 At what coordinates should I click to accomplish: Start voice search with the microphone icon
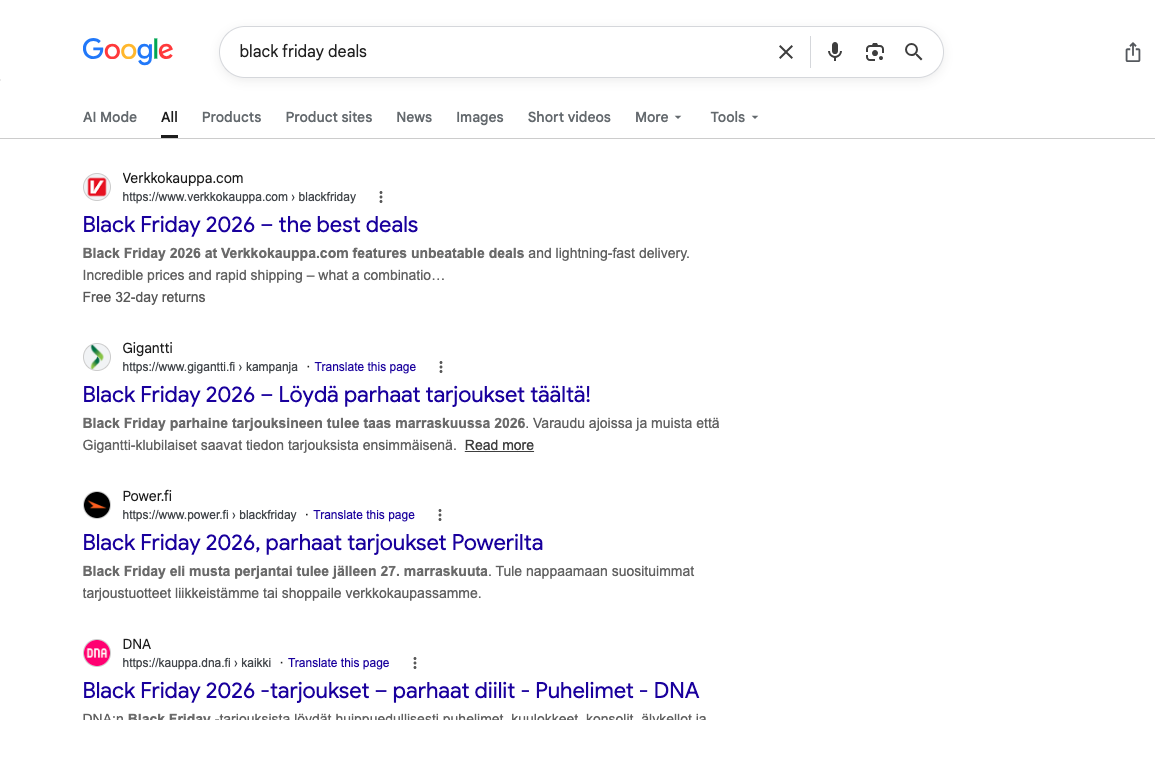[835, 52]
